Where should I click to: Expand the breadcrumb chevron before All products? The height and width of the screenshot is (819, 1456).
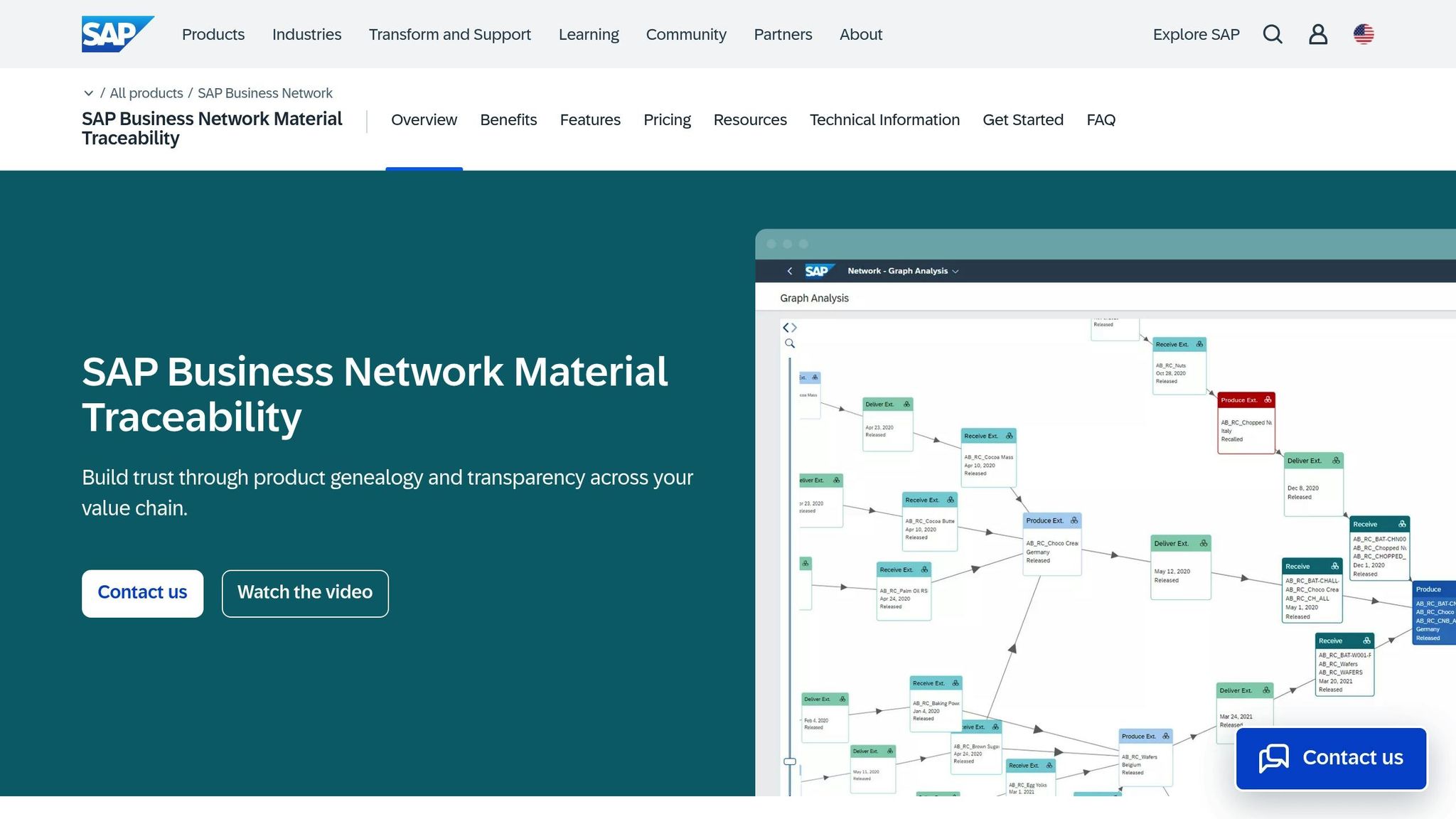tap(88, 93)
